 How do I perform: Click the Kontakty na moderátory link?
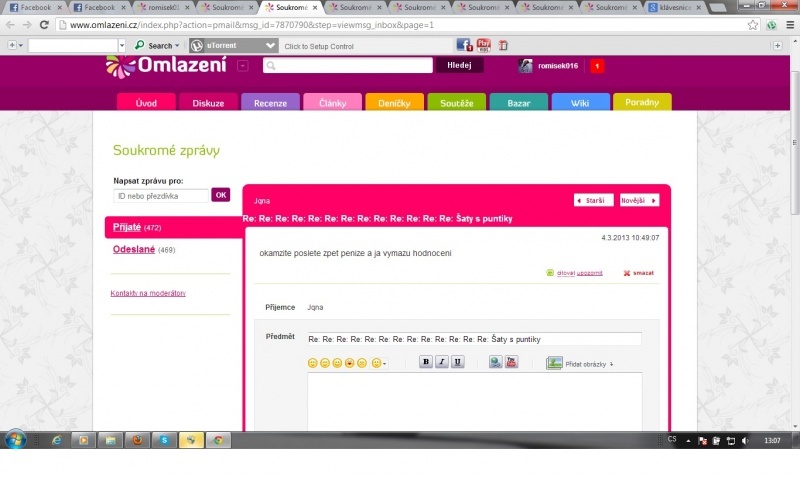tap(148, 293)
